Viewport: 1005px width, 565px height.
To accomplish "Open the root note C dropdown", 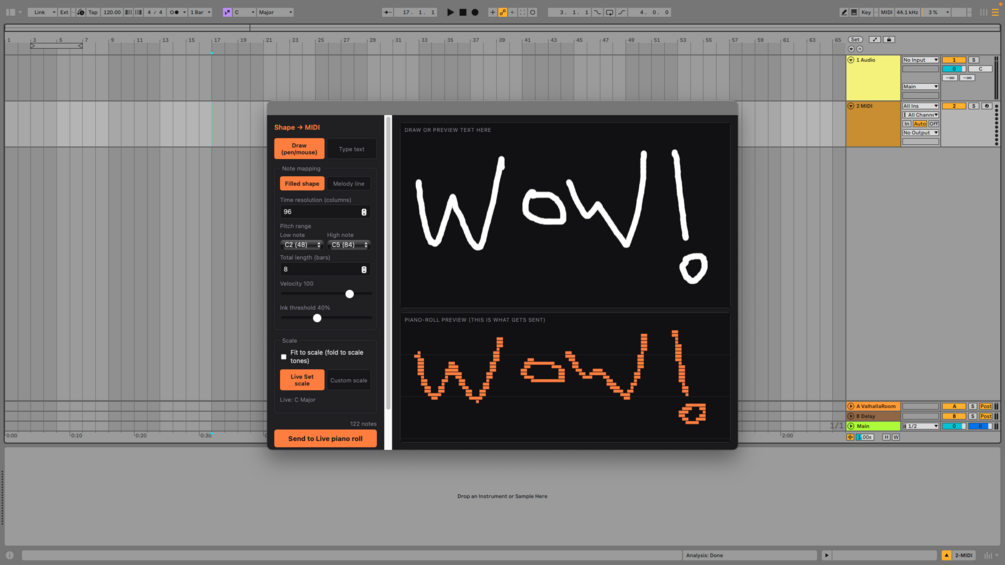I will pos(244,12).
